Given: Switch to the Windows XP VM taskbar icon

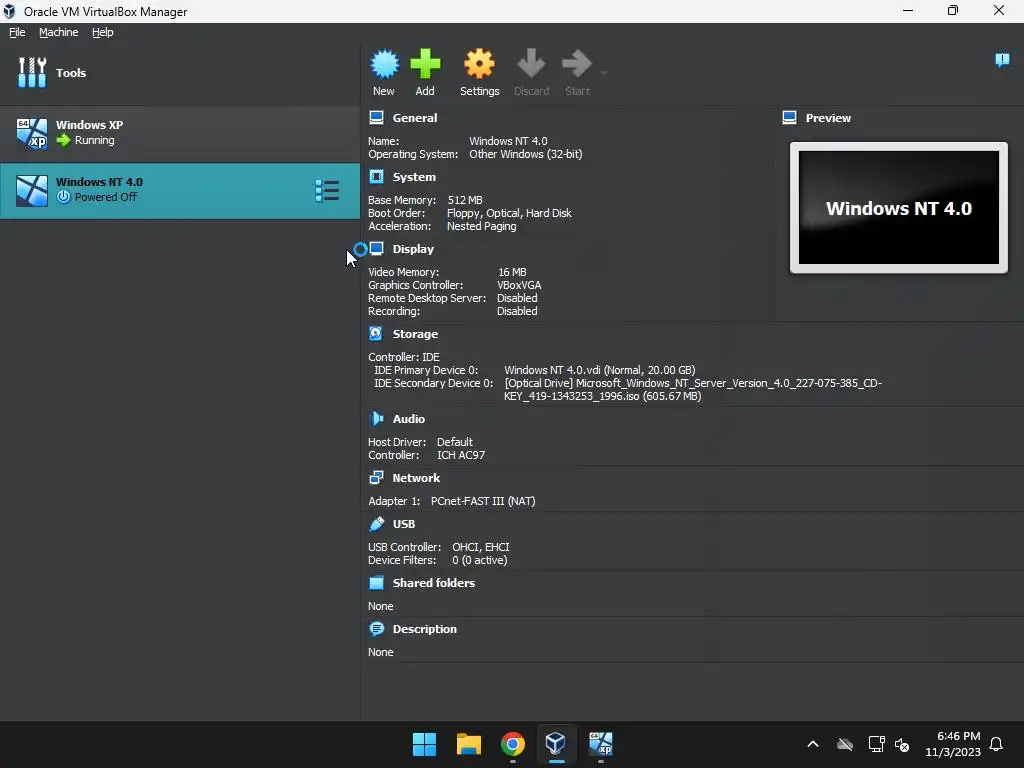Looking at the screenshot, I should pyautogui.click(x=601, y=744).
